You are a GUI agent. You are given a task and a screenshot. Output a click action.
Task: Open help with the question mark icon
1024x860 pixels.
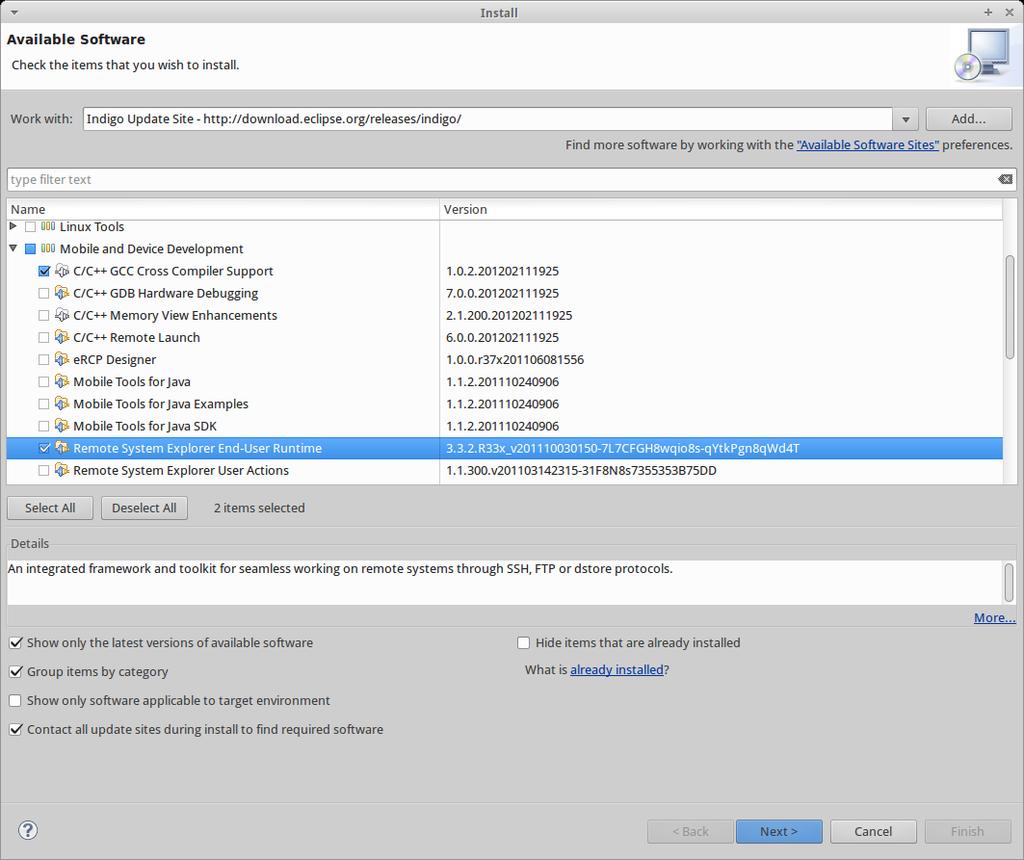click(27, 831)
